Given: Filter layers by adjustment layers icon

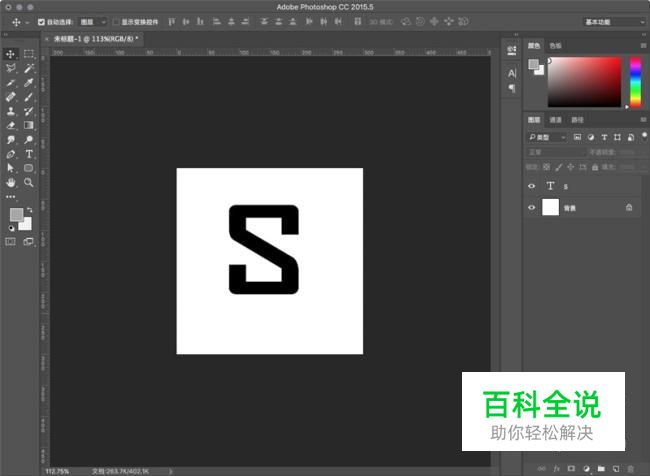Looking at the screenshot, I should click(x=591, y=137).
